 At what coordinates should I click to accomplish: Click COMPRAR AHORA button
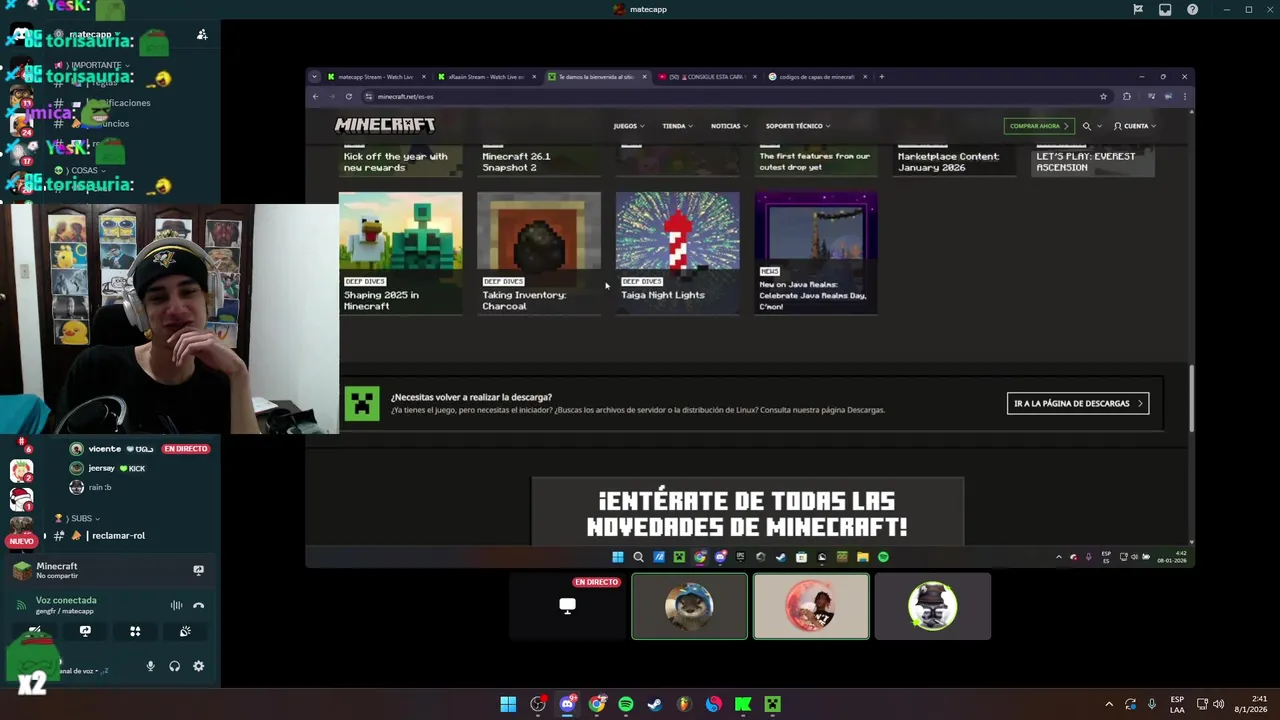point(1039,126)
